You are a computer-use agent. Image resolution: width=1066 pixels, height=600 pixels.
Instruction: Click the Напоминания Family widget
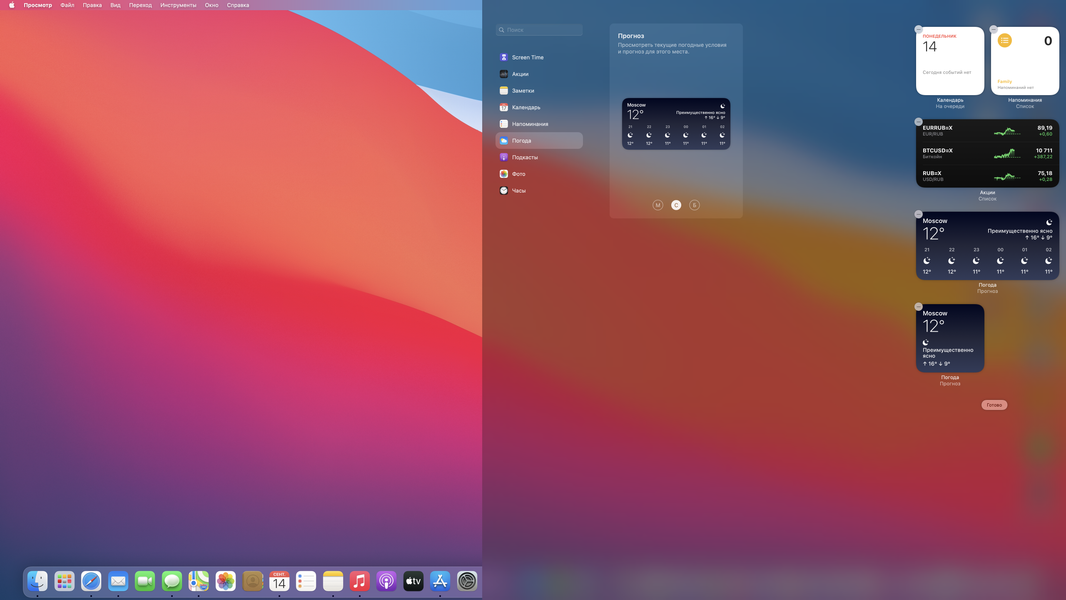pos(1025,61)
